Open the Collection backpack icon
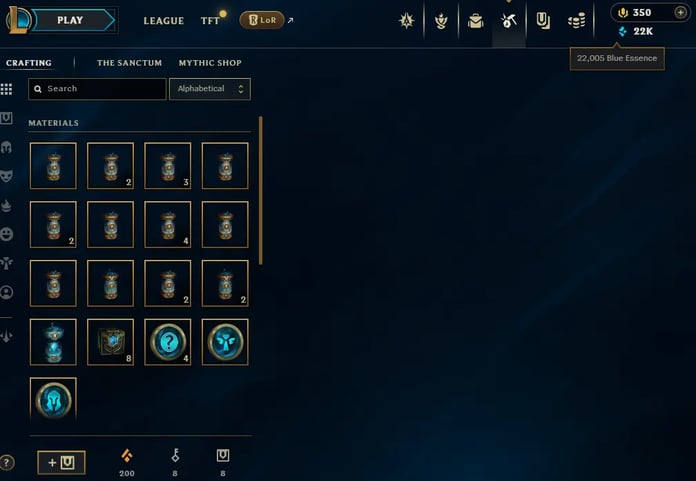This screenshot has height=481, width=696. click(475, 21)
